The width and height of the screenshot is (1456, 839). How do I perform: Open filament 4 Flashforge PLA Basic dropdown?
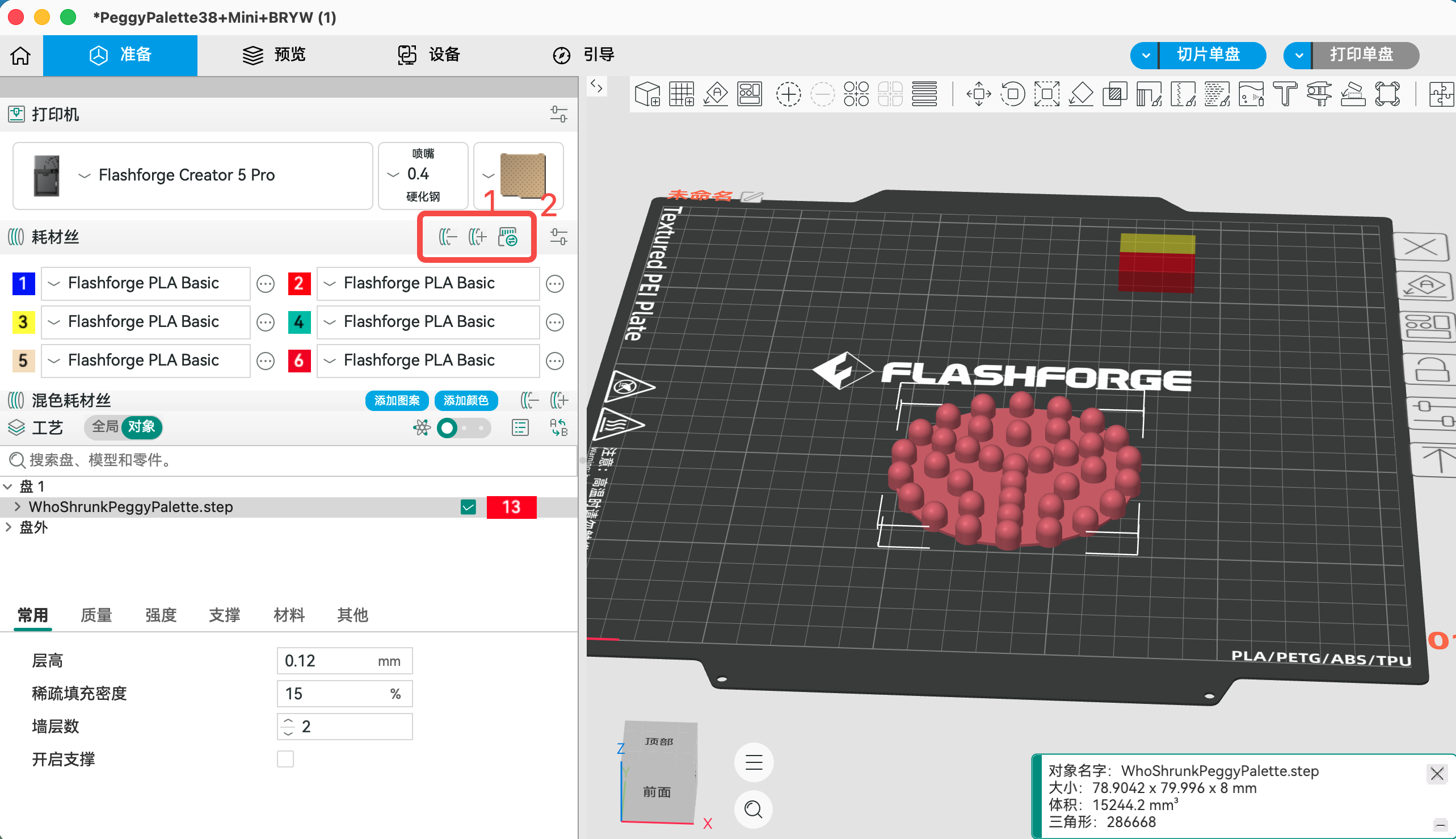click(x=428, y=321)
